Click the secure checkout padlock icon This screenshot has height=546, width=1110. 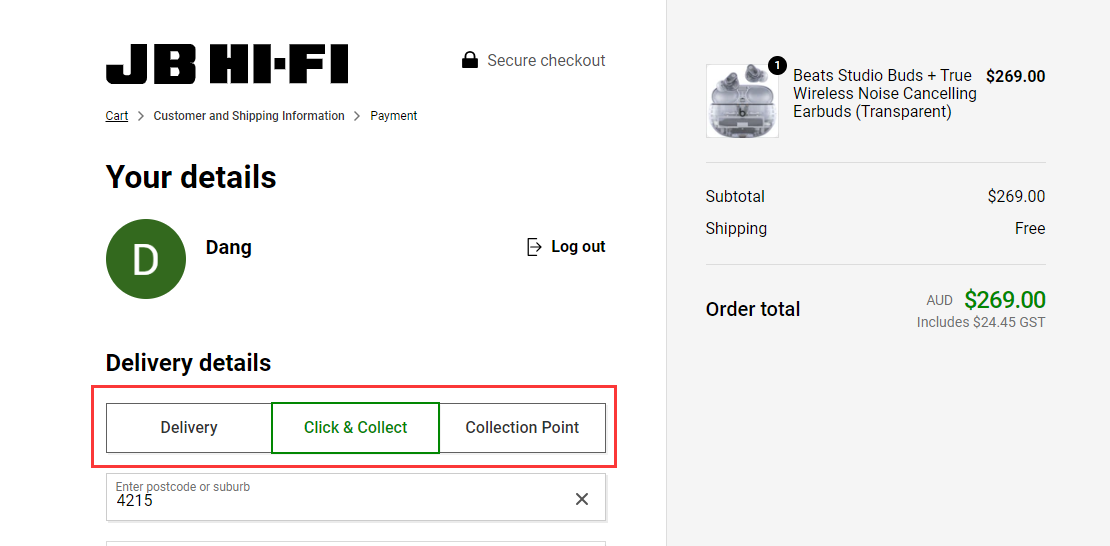(x=469, y=60)
